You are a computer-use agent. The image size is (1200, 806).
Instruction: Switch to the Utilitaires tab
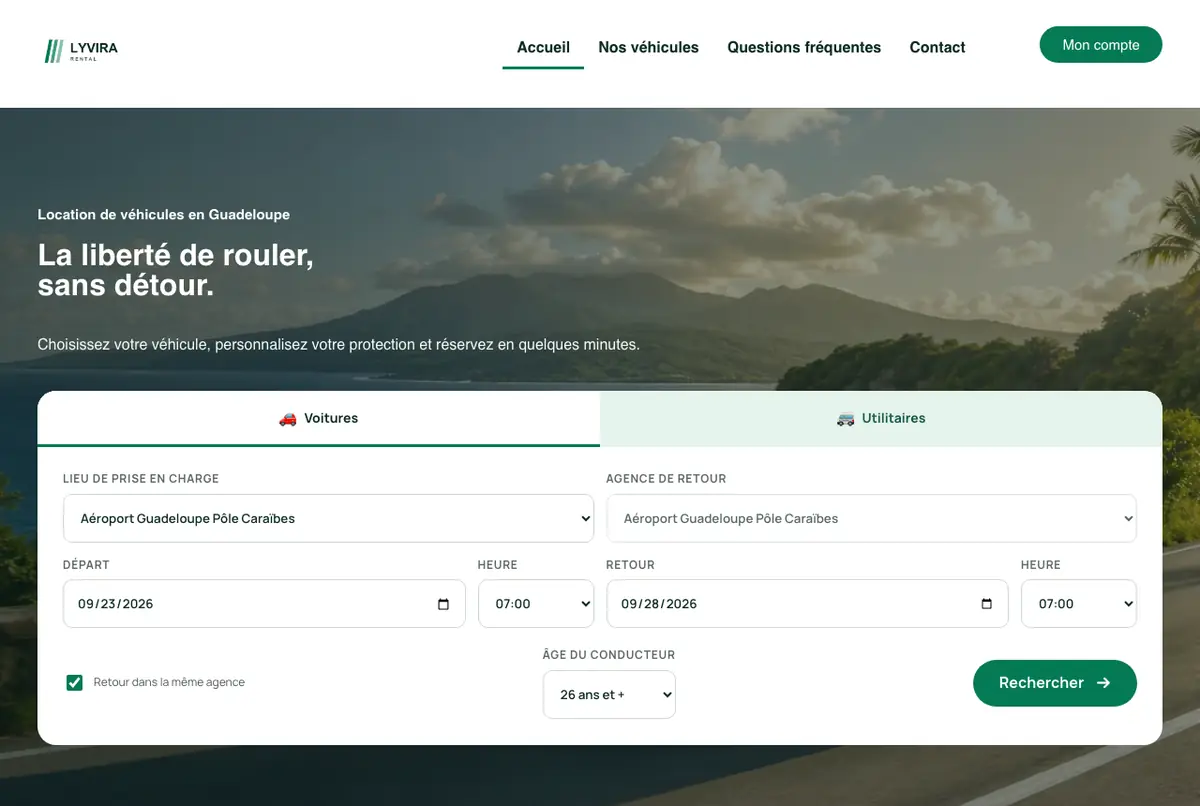click(x=881, y=418)
